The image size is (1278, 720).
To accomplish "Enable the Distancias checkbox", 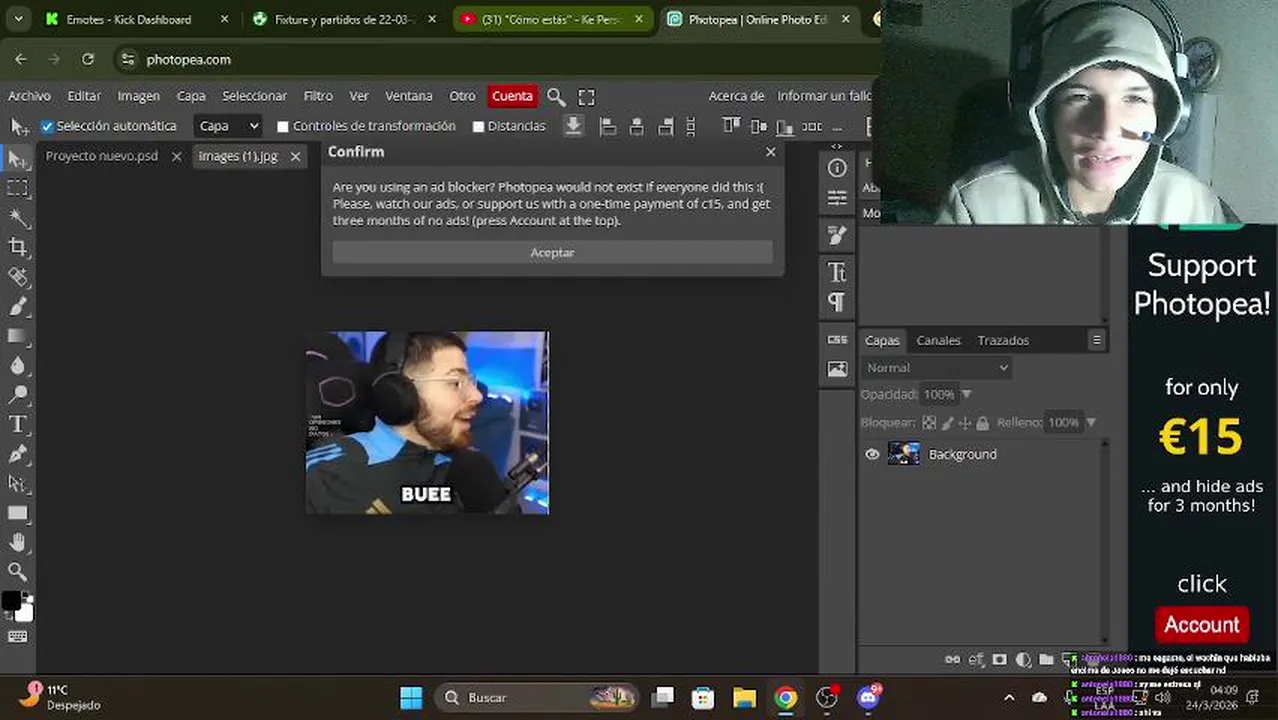I will pos(478,127).
